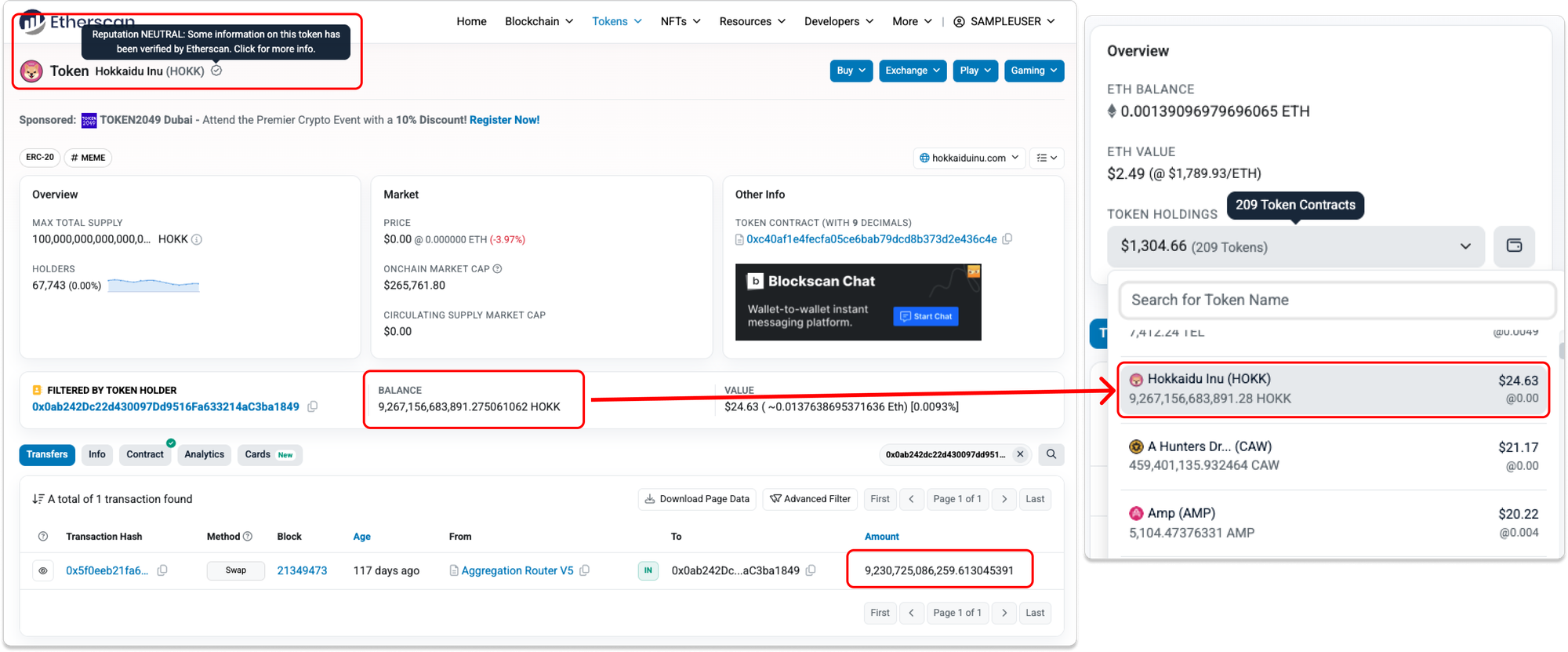
Task: Click the Download Page Data button
Action: click(697, 499)
